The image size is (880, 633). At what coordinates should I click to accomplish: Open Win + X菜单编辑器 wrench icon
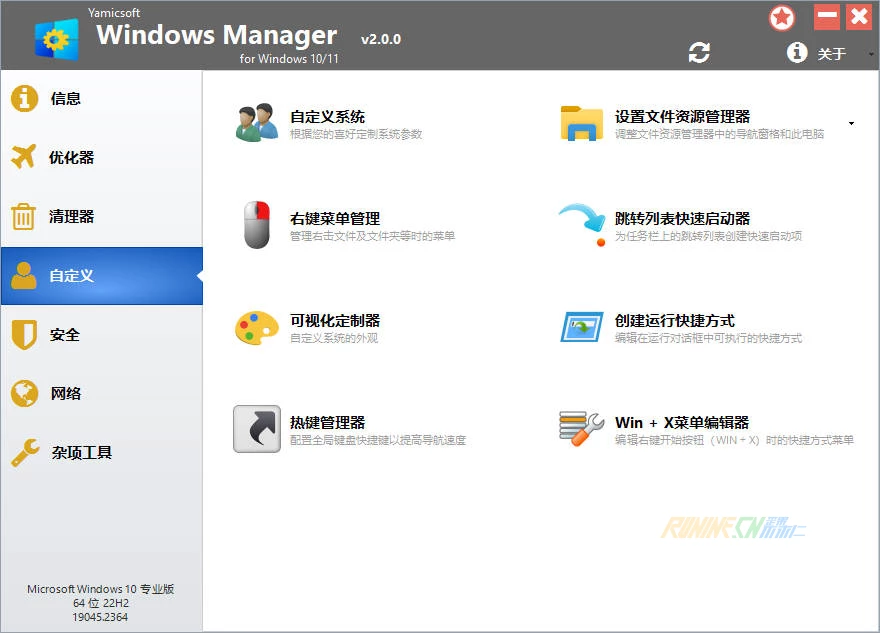click(x=581, y=429)
